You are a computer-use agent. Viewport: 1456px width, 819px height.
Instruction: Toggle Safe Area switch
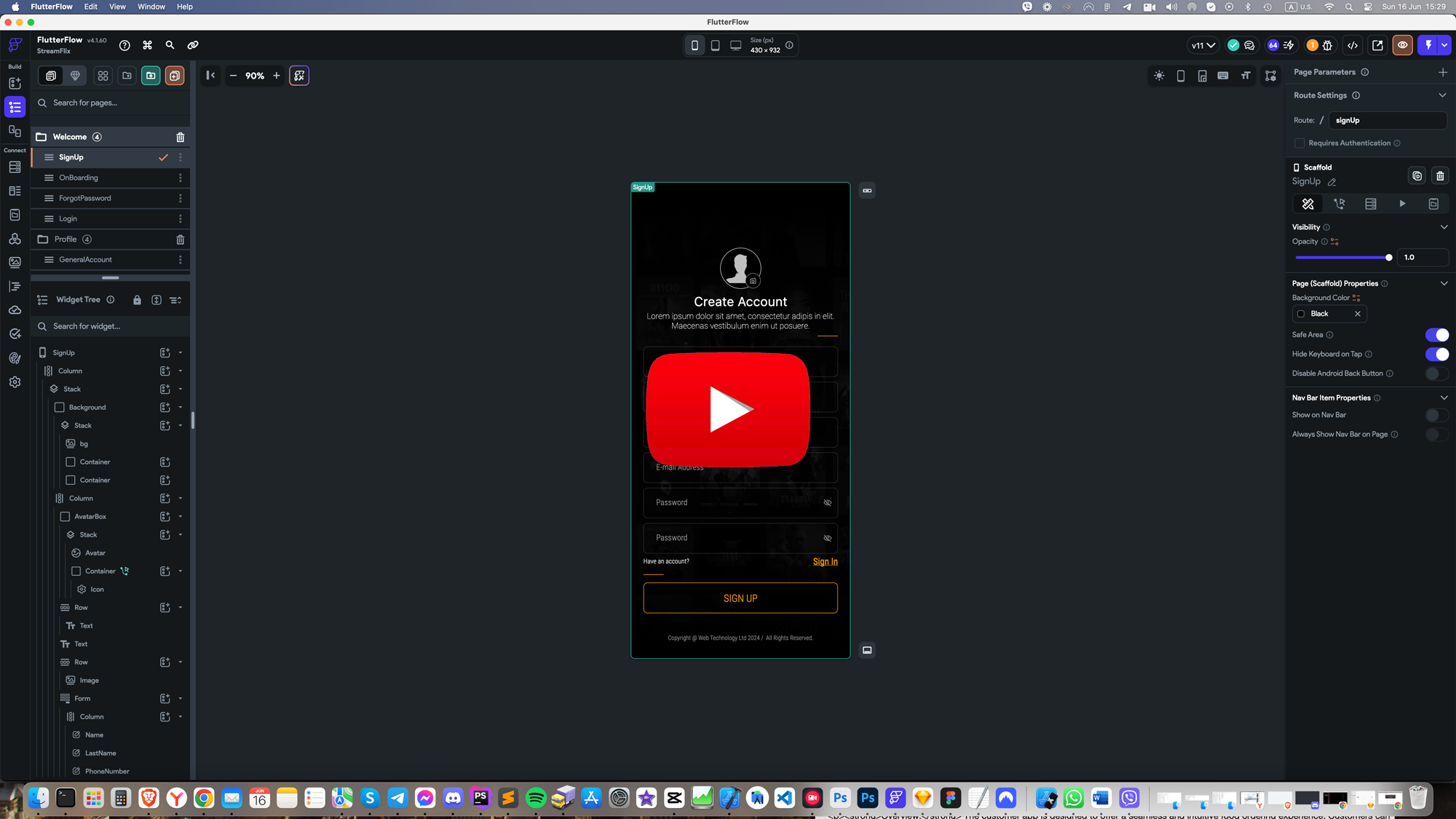coord(1436,335)
